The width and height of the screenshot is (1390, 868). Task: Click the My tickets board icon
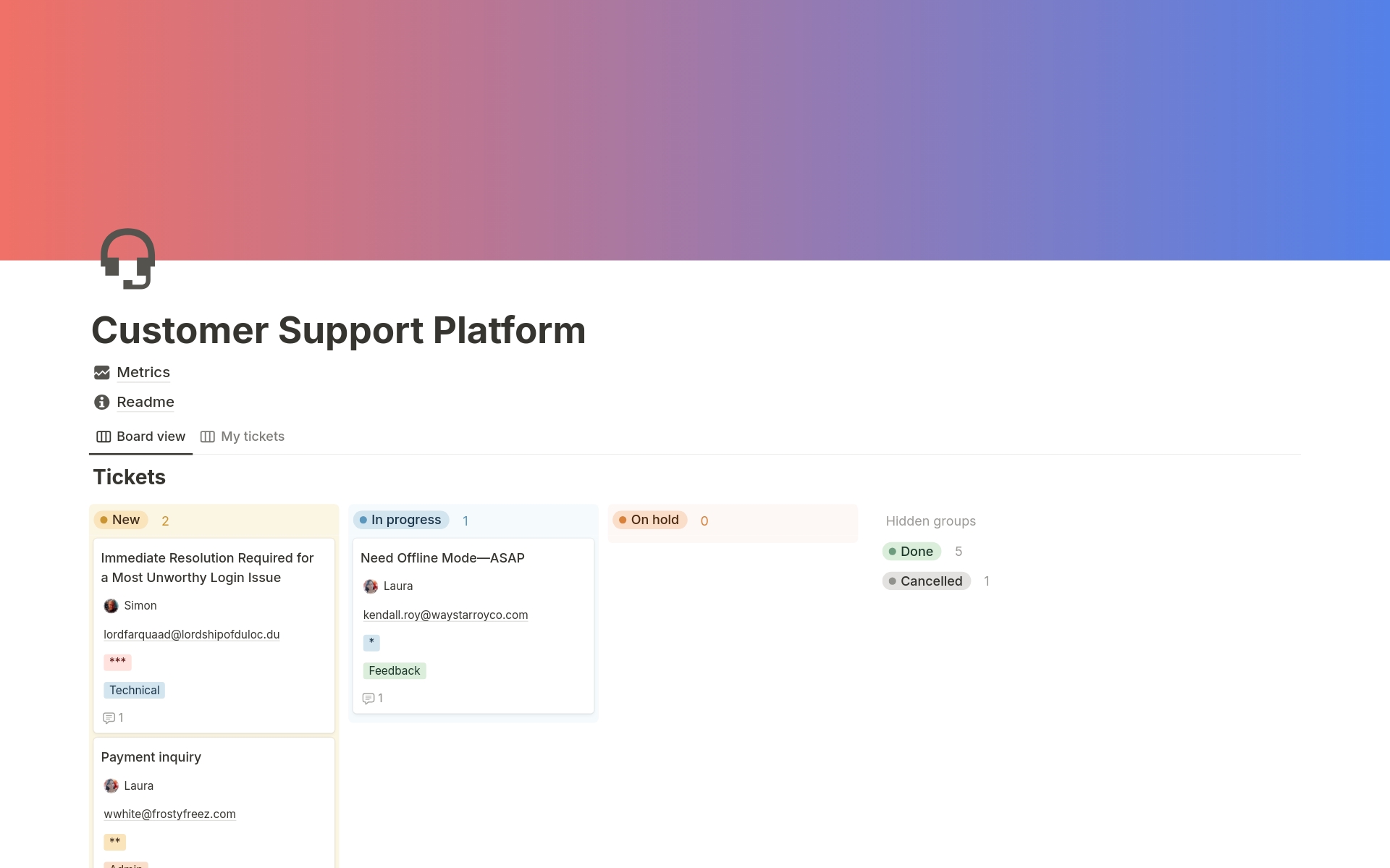(208, 437)
